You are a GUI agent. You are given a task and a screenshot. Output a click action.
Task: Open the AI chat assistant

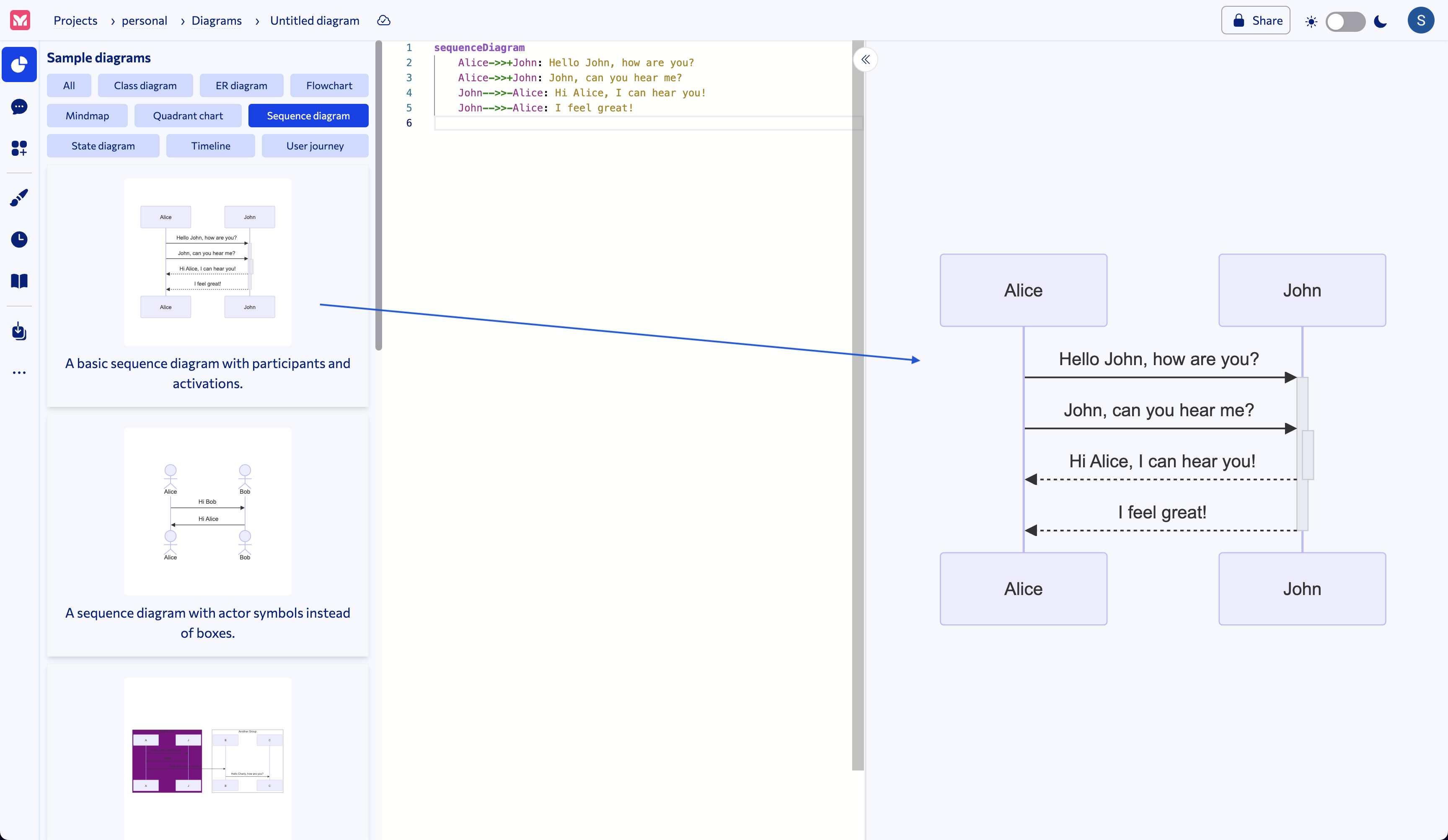click(19, 107)
